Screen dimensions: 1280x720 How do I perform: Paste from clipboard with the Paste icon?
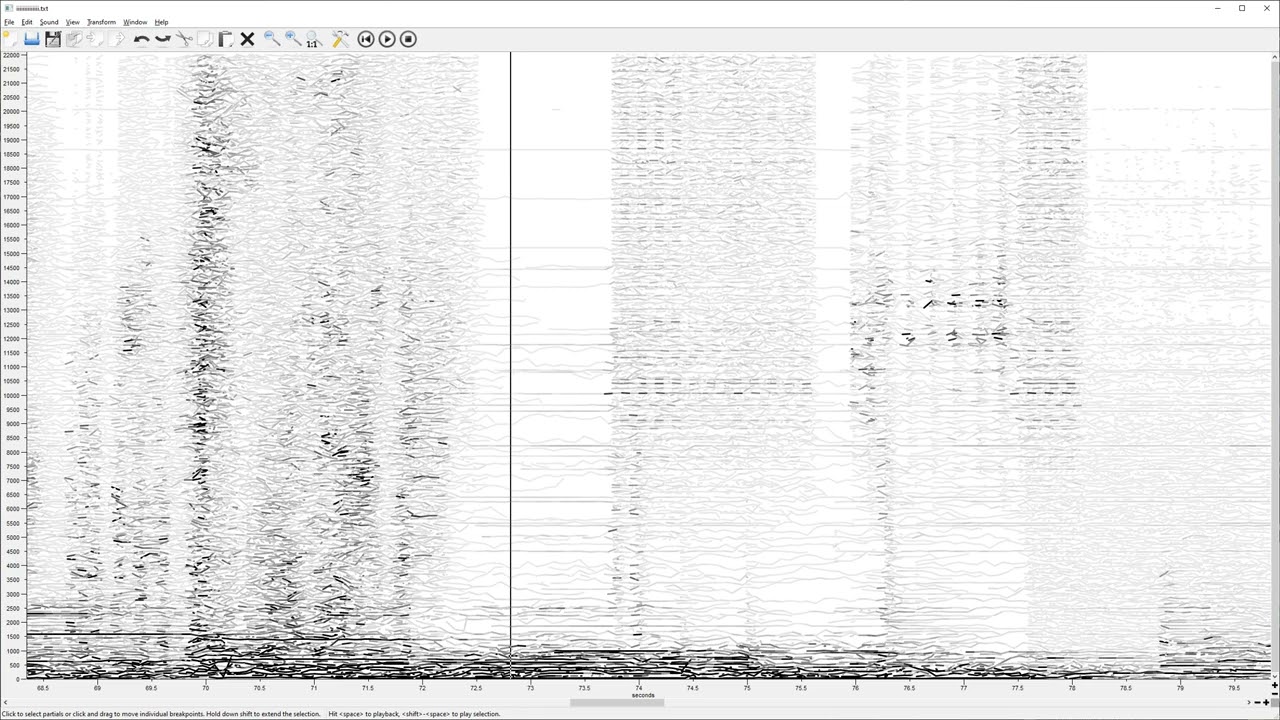tap(226, 39)
